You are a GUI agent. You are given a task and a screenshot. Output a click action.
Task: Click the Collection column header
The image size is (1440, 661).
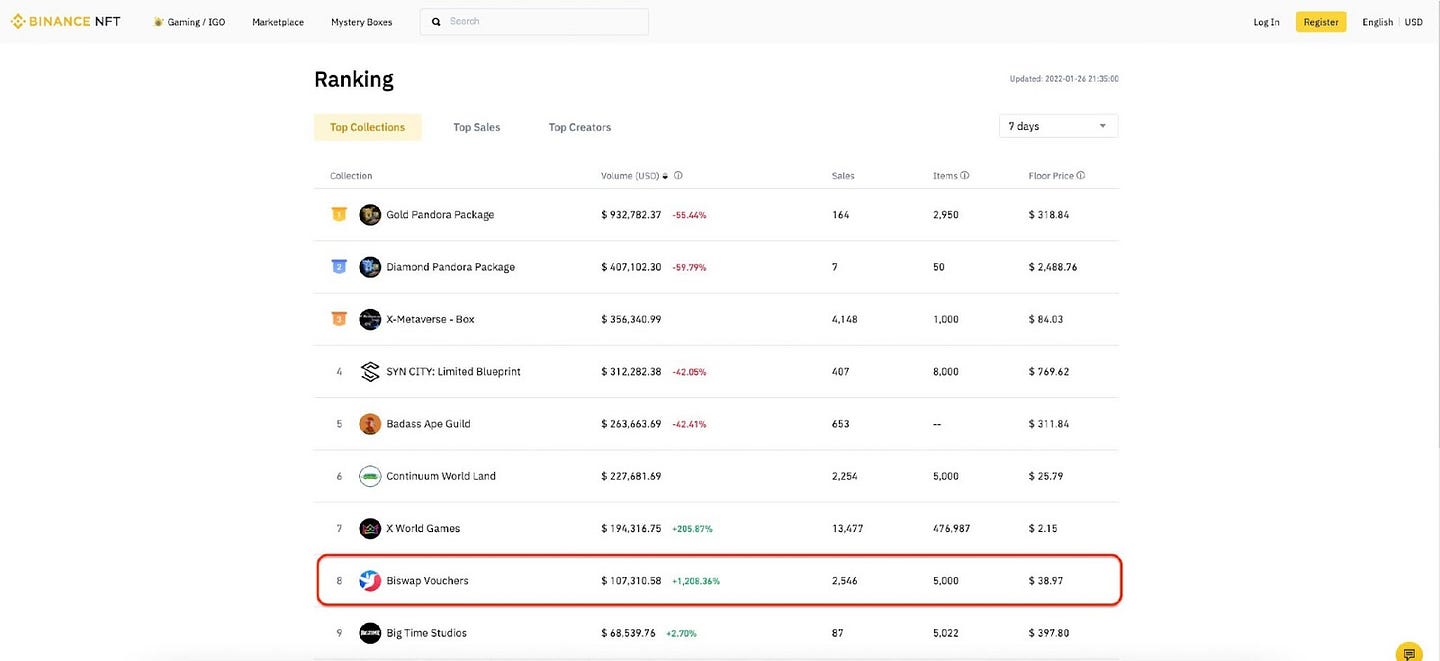[351, 176]
